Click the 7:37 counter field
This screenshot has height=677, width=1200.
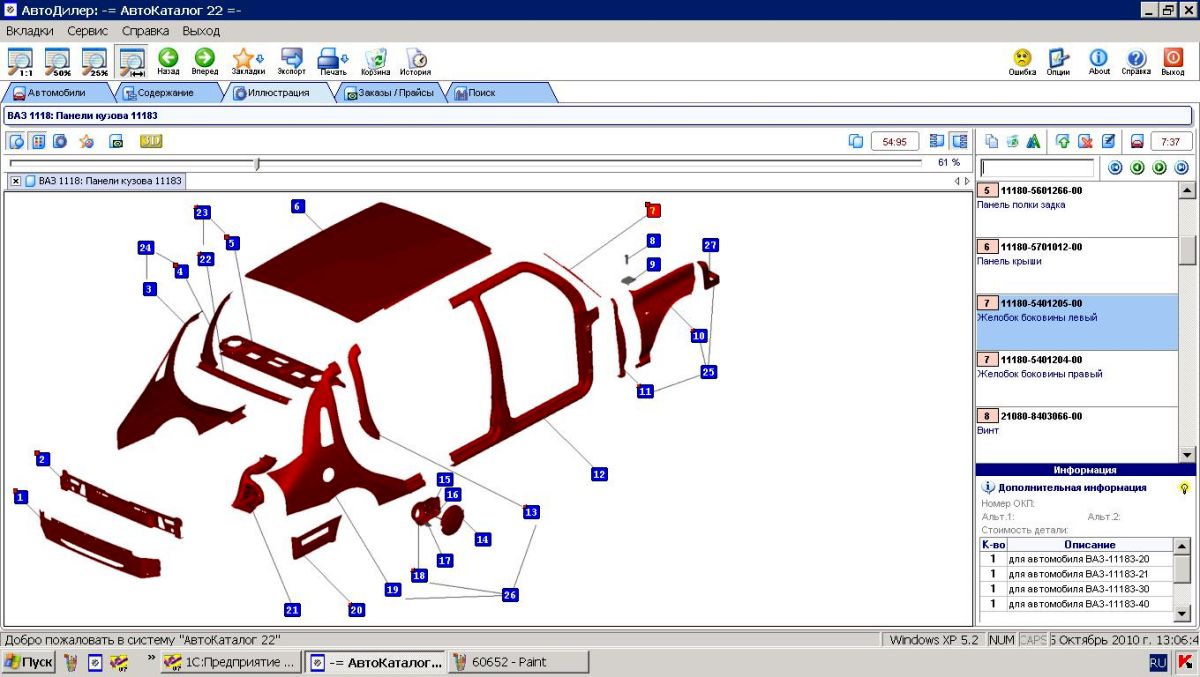click(1171, 141)
